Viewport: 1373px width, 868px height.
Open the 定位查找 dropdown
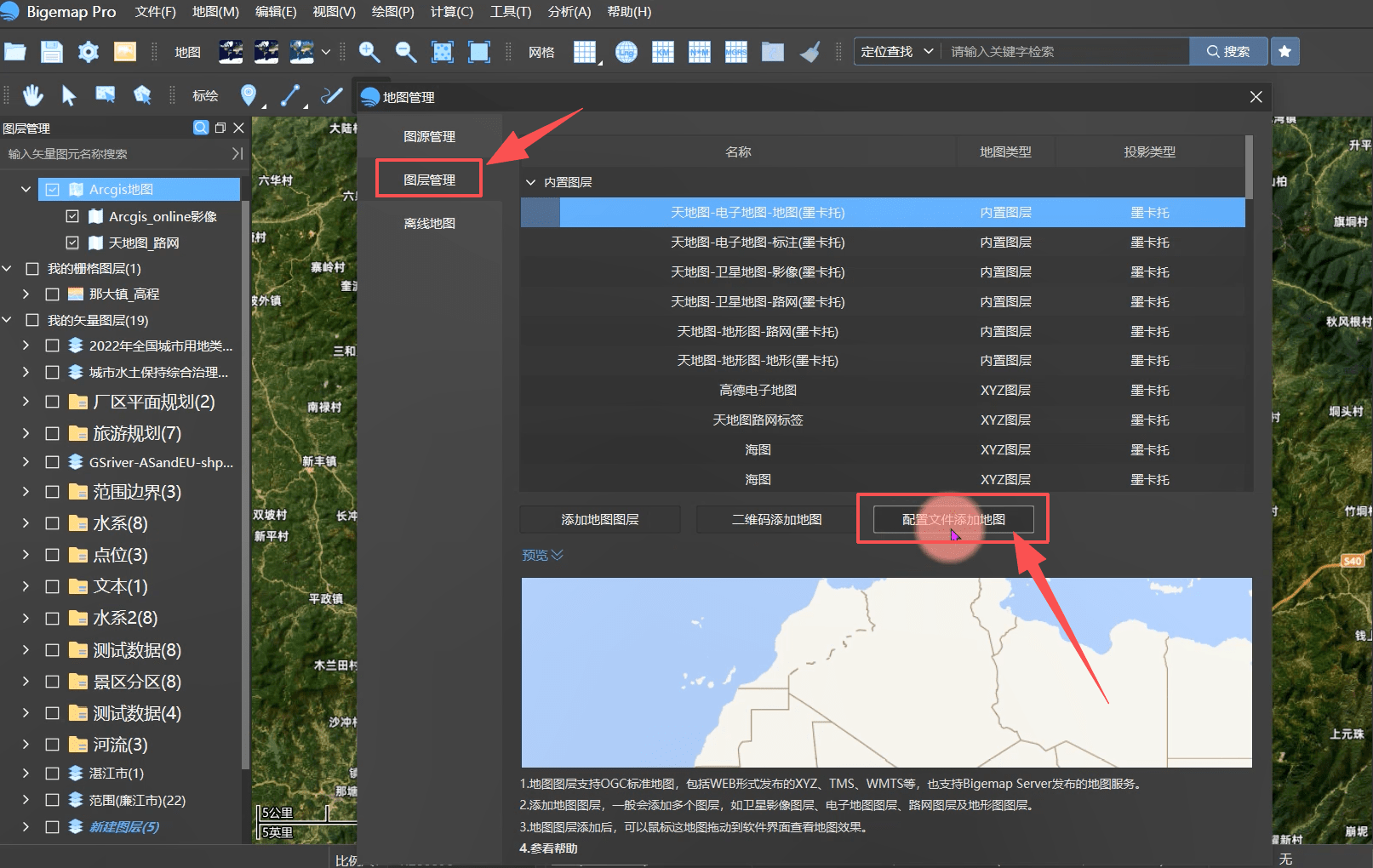(x=897, y=52)
